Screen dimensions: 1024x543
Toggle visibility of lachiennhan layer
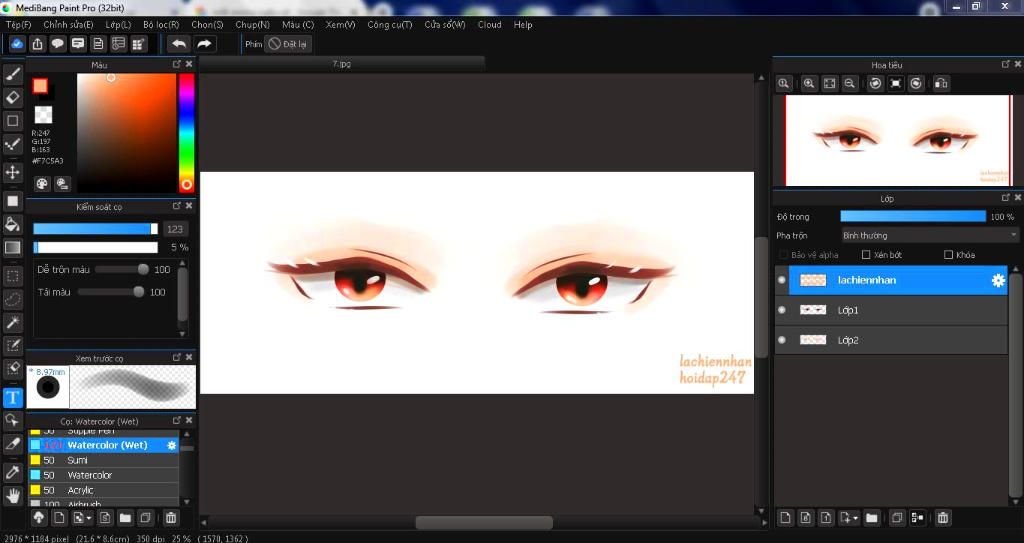click(x=782, y=280)
